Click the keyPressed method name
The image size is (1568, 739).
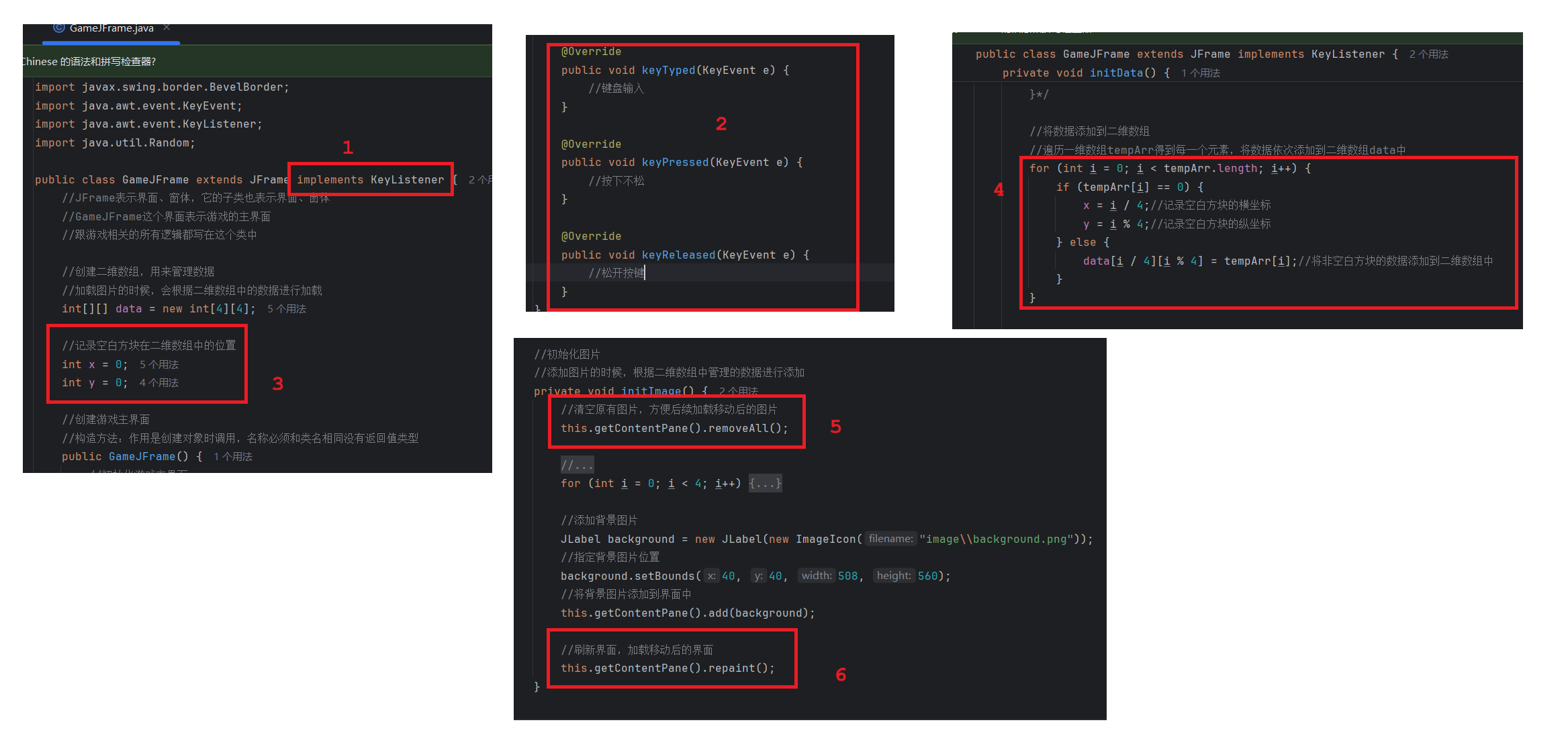coord(675,163)
